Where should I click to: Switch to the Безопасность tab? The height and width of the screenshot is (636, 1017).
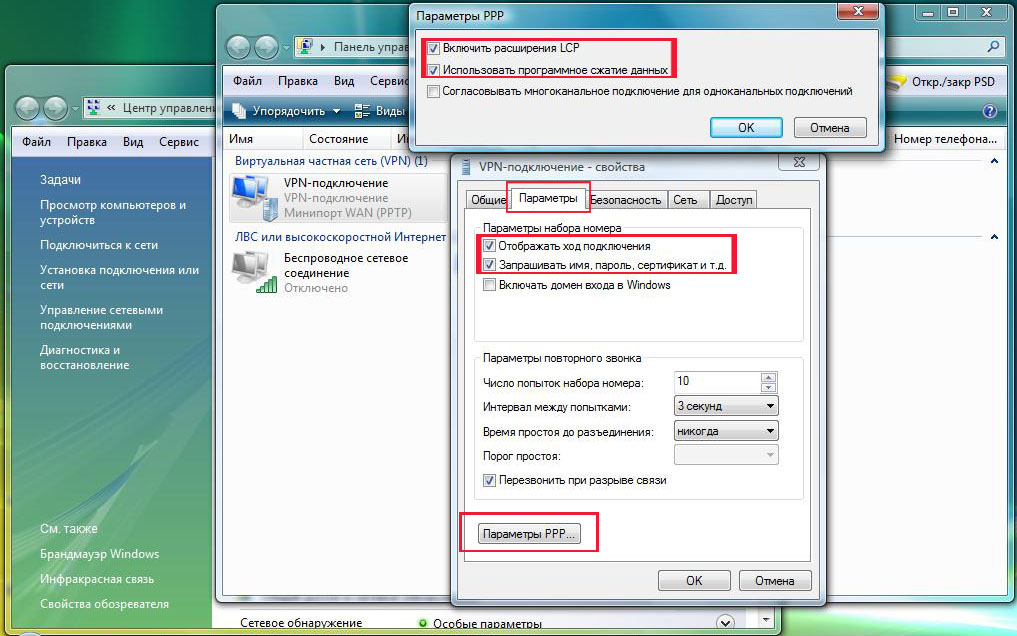pos(627,200)
